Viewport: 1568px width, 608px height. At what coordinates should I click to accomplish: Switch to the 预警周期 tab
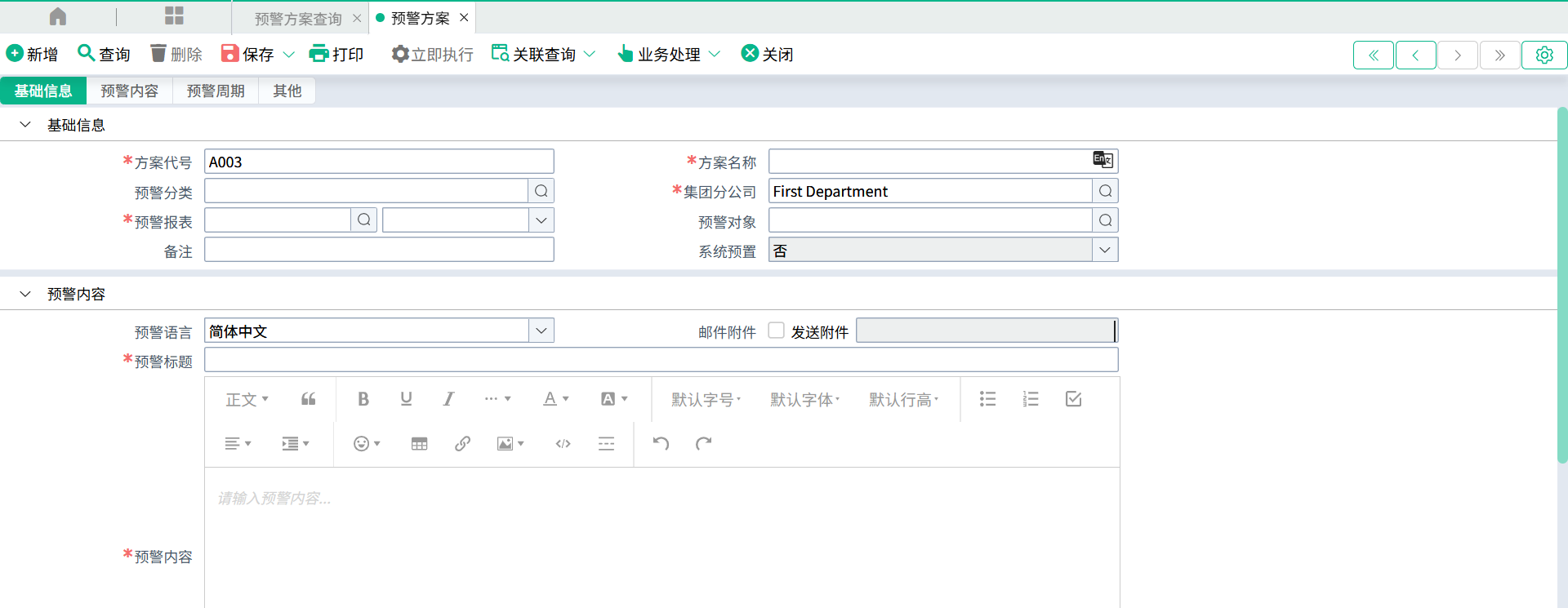216,91
